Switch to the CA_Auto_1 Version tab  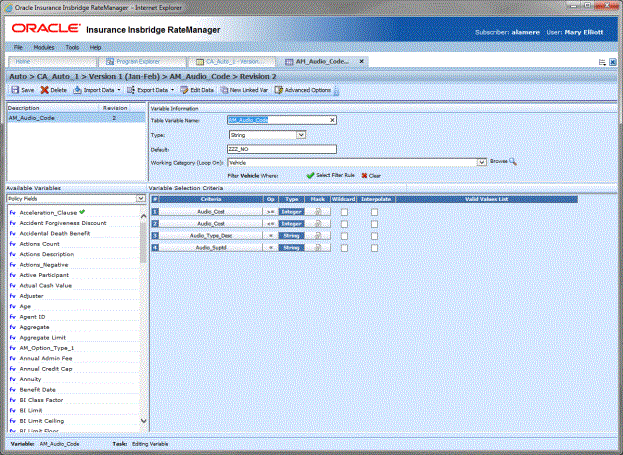pos(232,62)
